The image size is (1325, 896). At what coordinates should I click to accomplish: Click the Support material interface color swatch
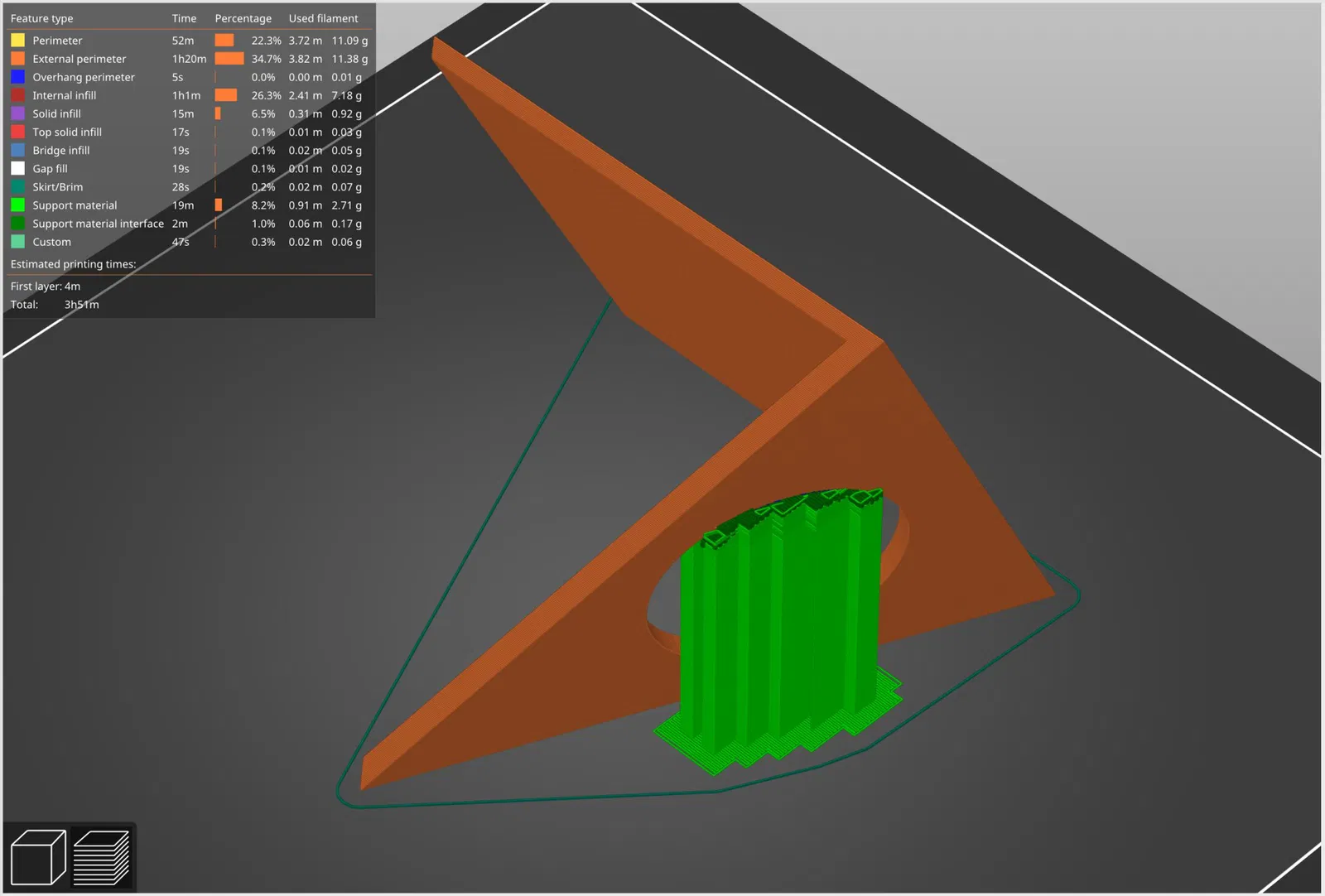tap(17, 224)
